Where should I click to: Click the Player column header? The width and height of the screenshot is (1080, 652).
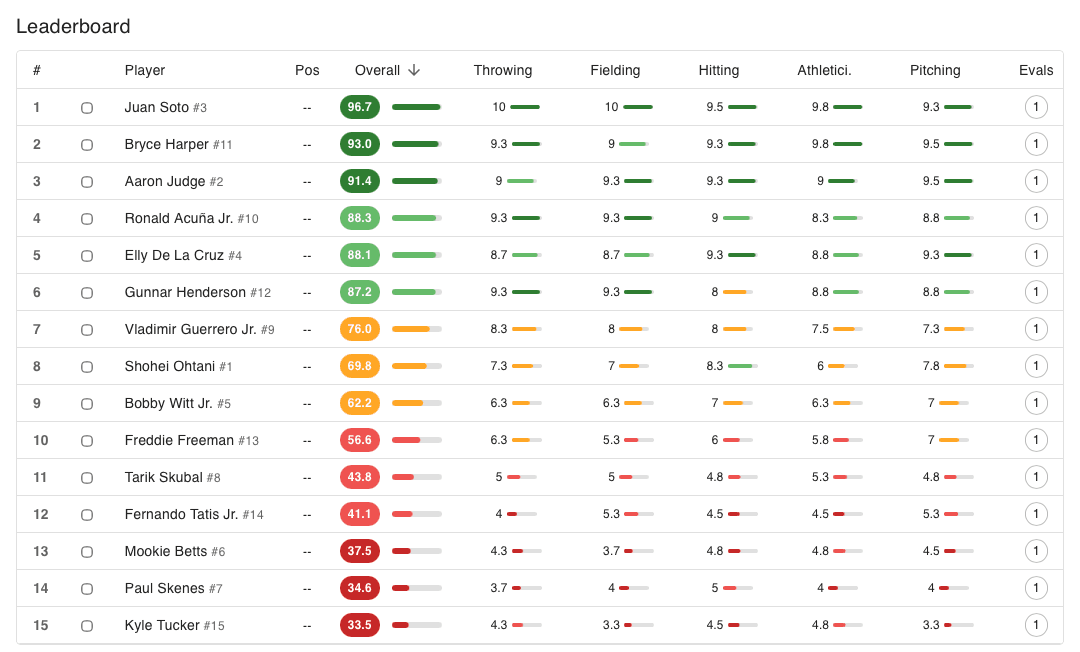click(x=145, y=70)
